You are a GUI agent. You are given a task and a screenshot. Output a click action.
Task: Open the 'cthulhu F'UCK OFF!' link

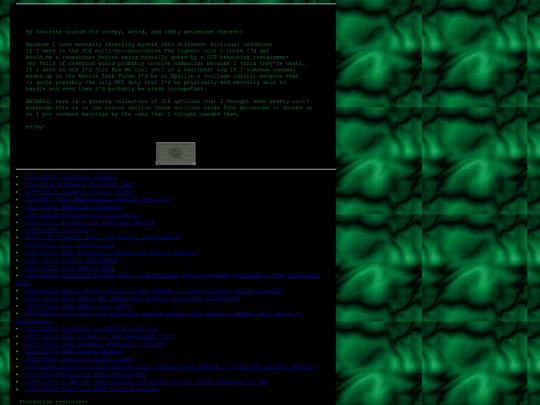point(173,275)
